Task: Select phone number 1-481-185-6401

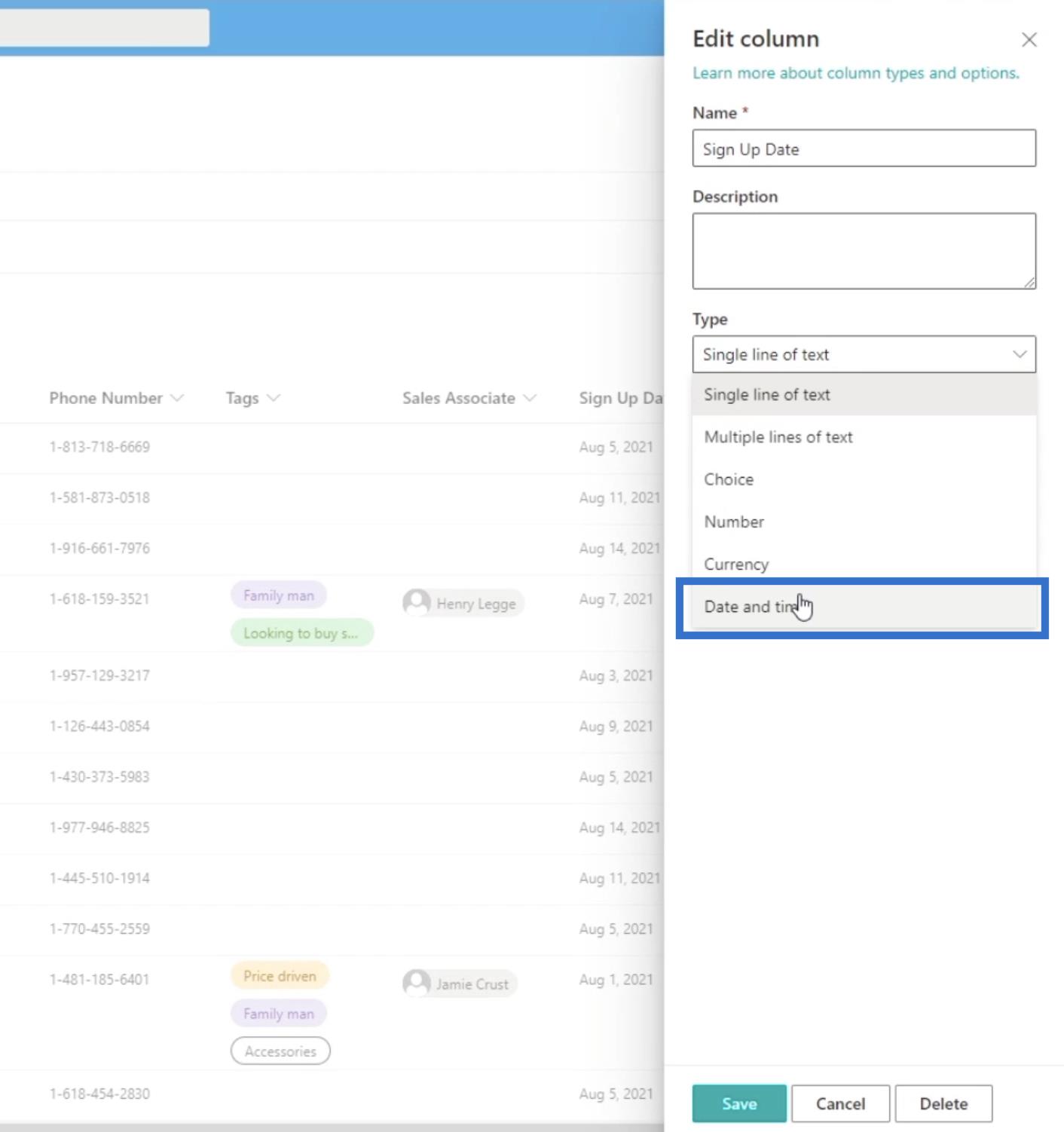Action: 99,979
